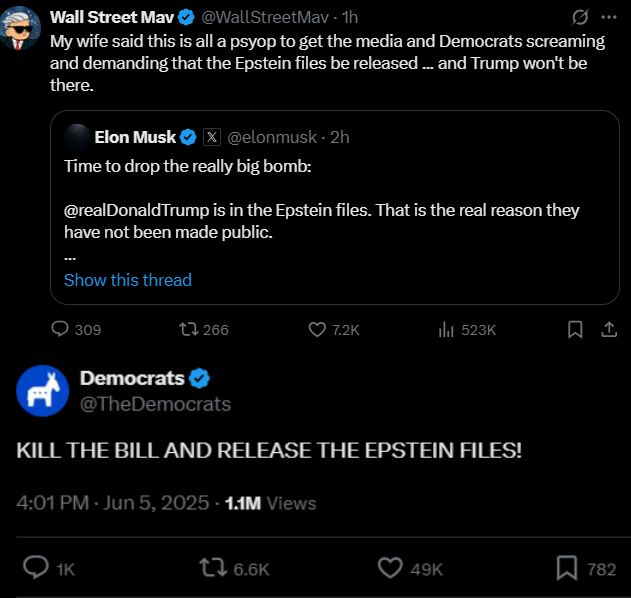Screen dimensions: 631x598
Task: View analytics for 523K views post
Action: 446,330
